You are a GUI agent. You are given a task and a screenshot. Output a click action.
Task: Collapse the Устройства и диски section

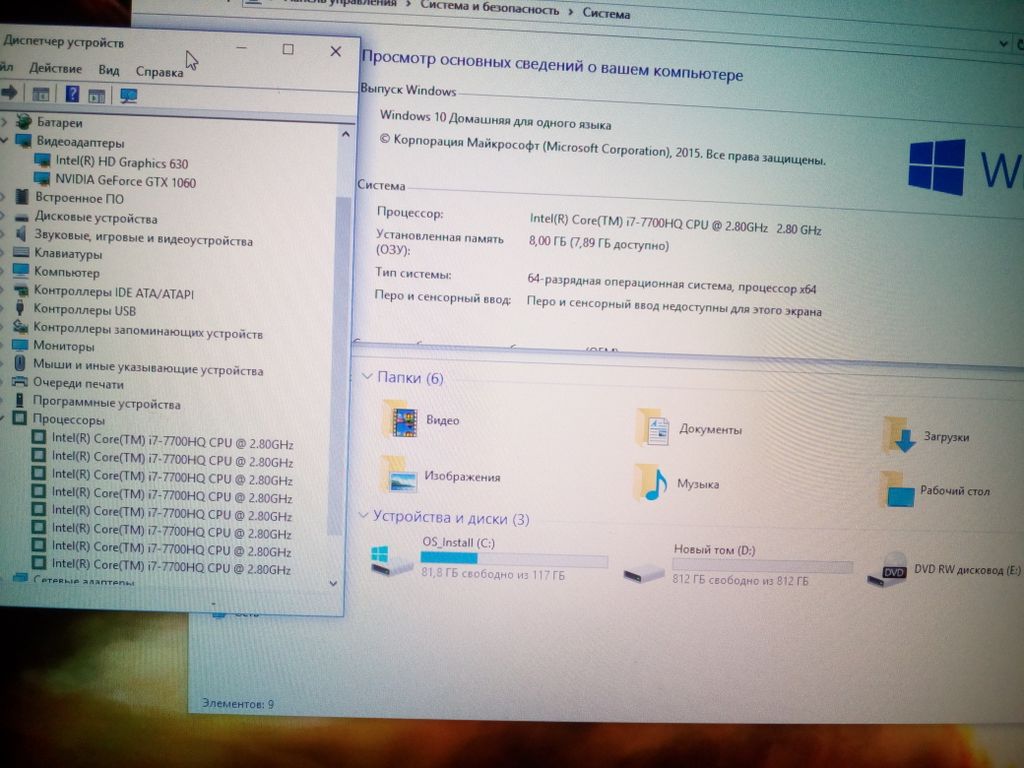362,516
